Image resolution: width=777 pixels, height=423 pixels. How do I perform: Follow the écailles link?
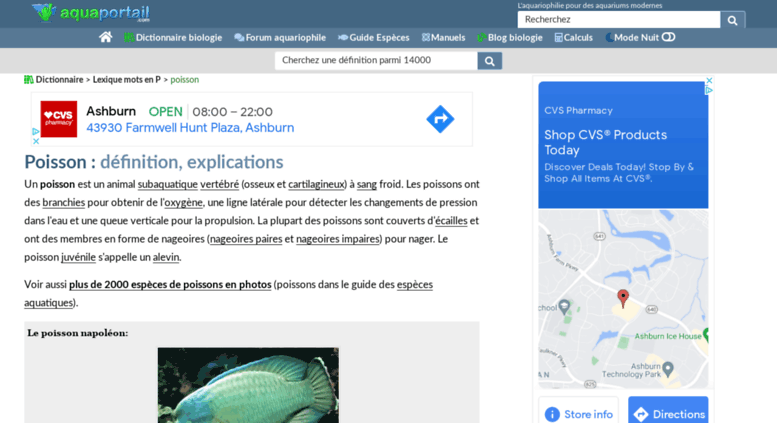point(451,221)
